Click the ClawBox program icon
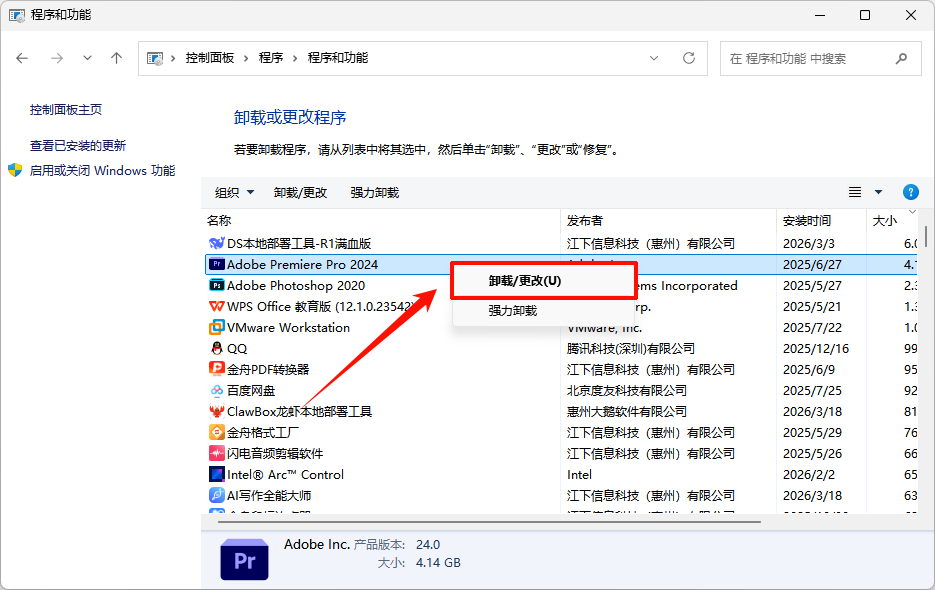The width and height of the screenshot is (935, 590). pyautogui.click(x=216, y=412)
